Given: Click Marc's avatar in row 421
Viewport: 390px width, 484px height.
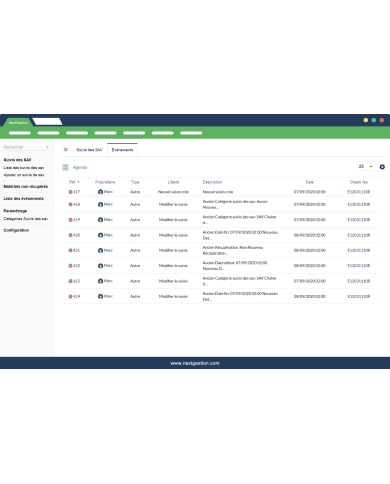Looking at the screenshot, I should (100, 250).
